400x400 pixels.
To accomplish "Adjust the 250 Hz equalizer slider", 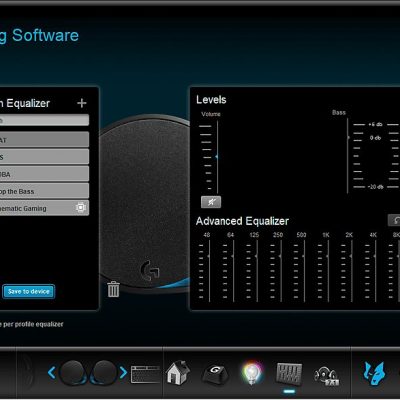I will point(280,271).
